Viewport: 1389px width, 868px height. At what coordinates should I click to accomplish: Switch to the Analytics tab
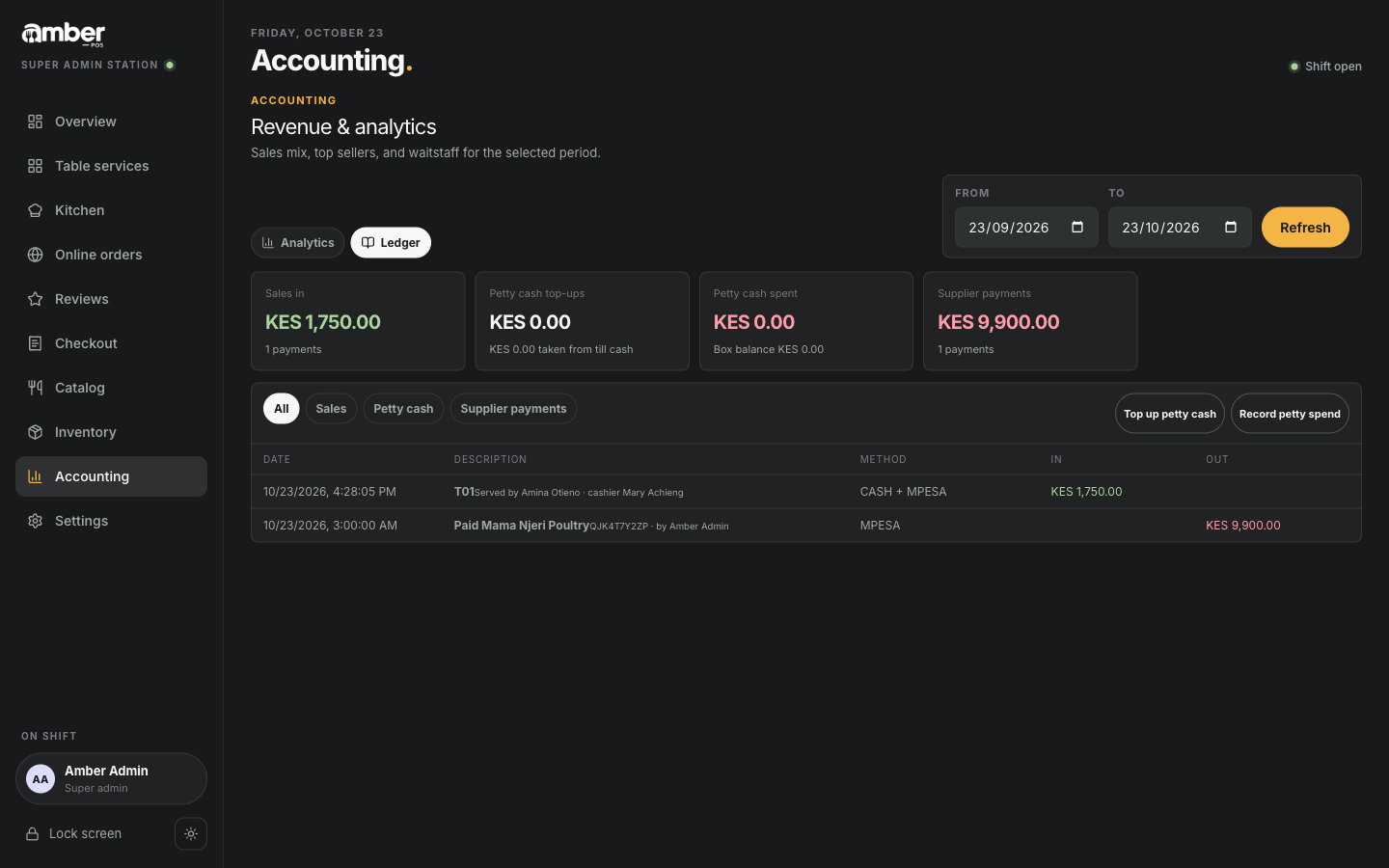tap(298, 243)
